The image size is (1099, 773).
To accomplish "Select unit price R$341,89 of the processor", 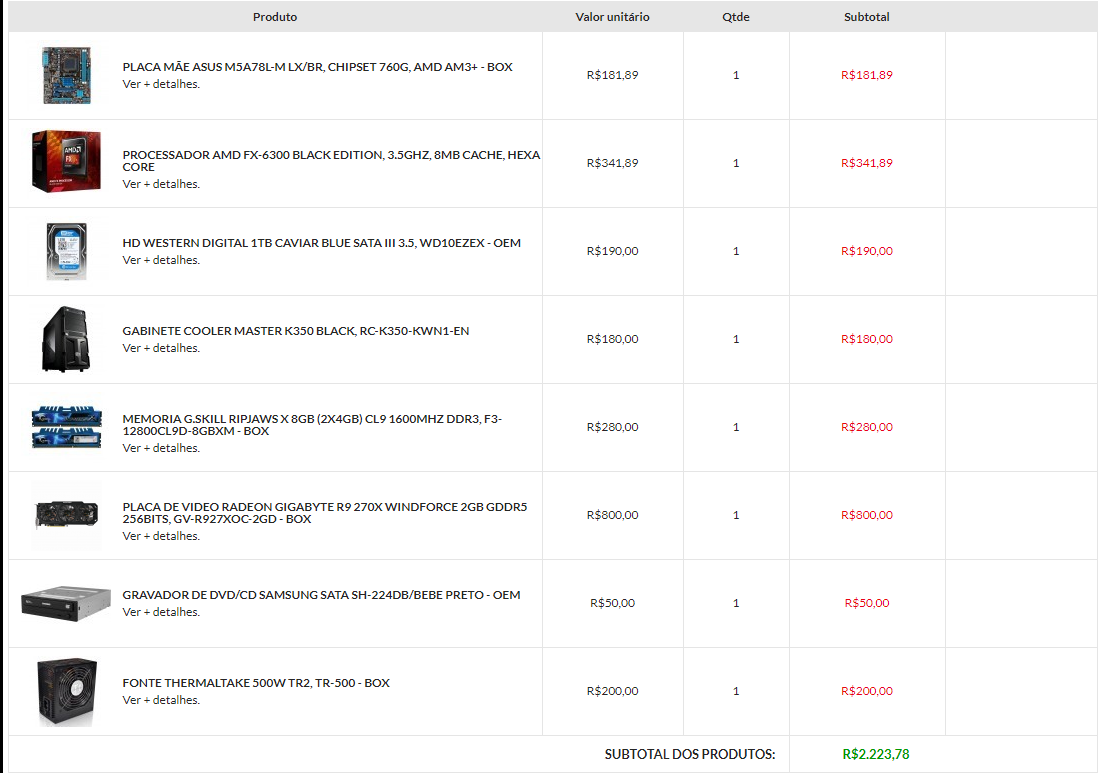I will [613, 163].
